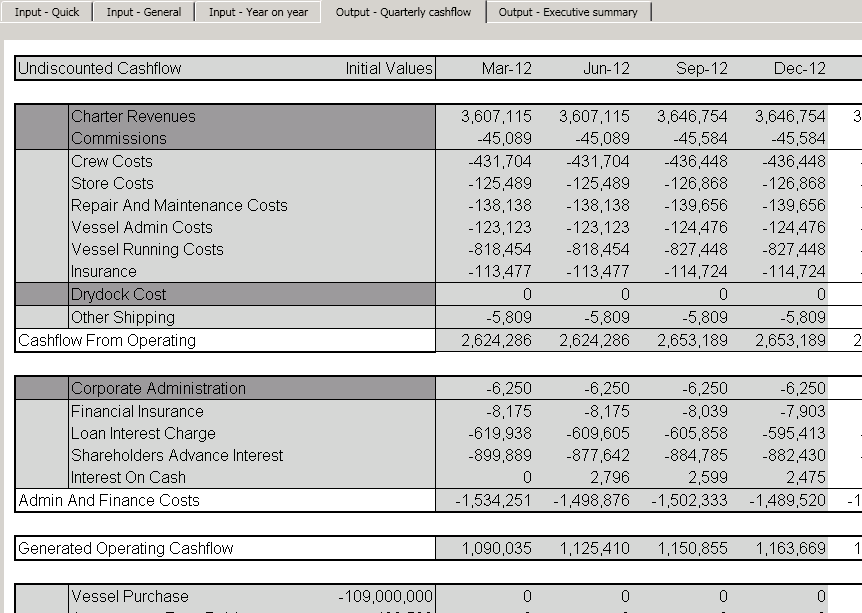Viewport: 862px width, 613px height.
Task: Click the Initial Values column header
Action: (x=389, y=69)
